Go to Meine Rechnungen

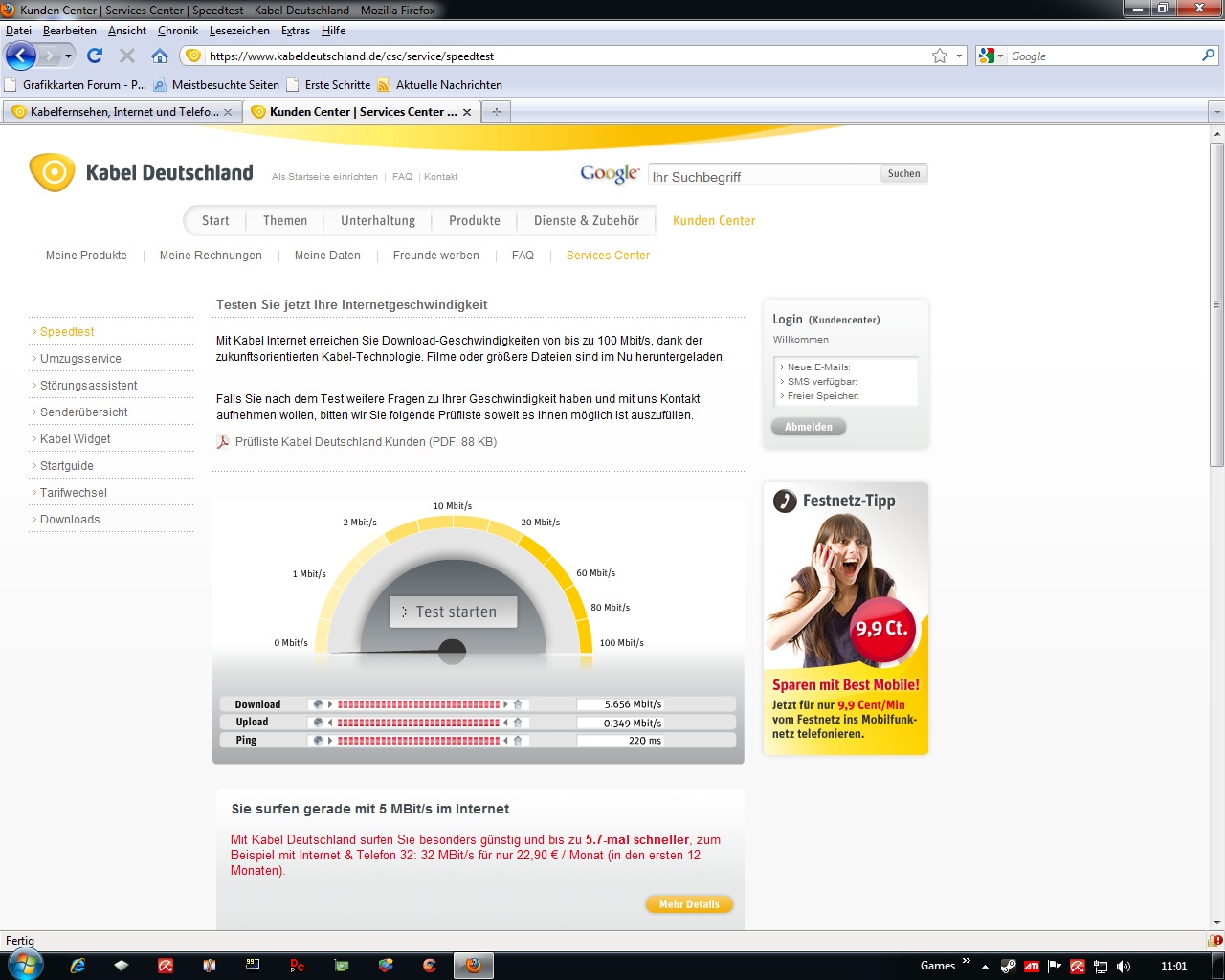tap(211, 256)
